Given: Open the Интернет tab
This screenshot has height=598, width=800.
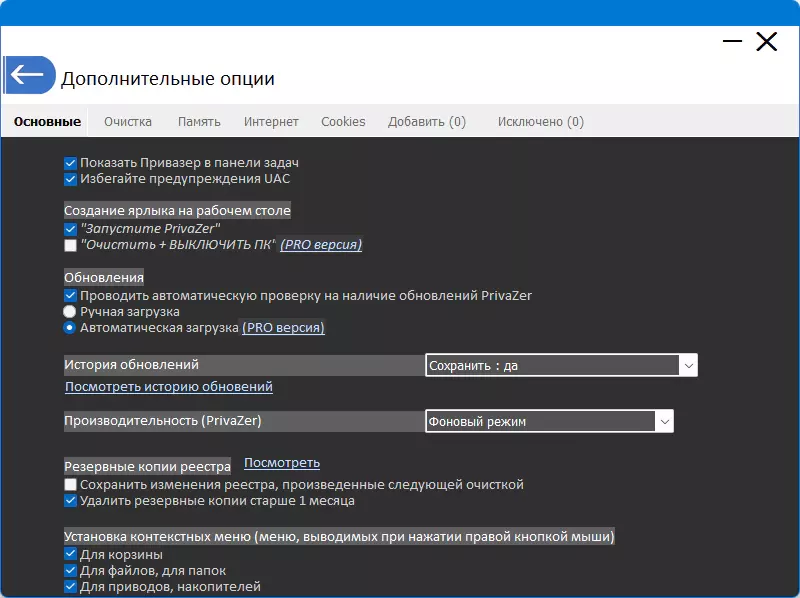Looking at the screenshot, I should pyautogui.click(x=271, y=121).
